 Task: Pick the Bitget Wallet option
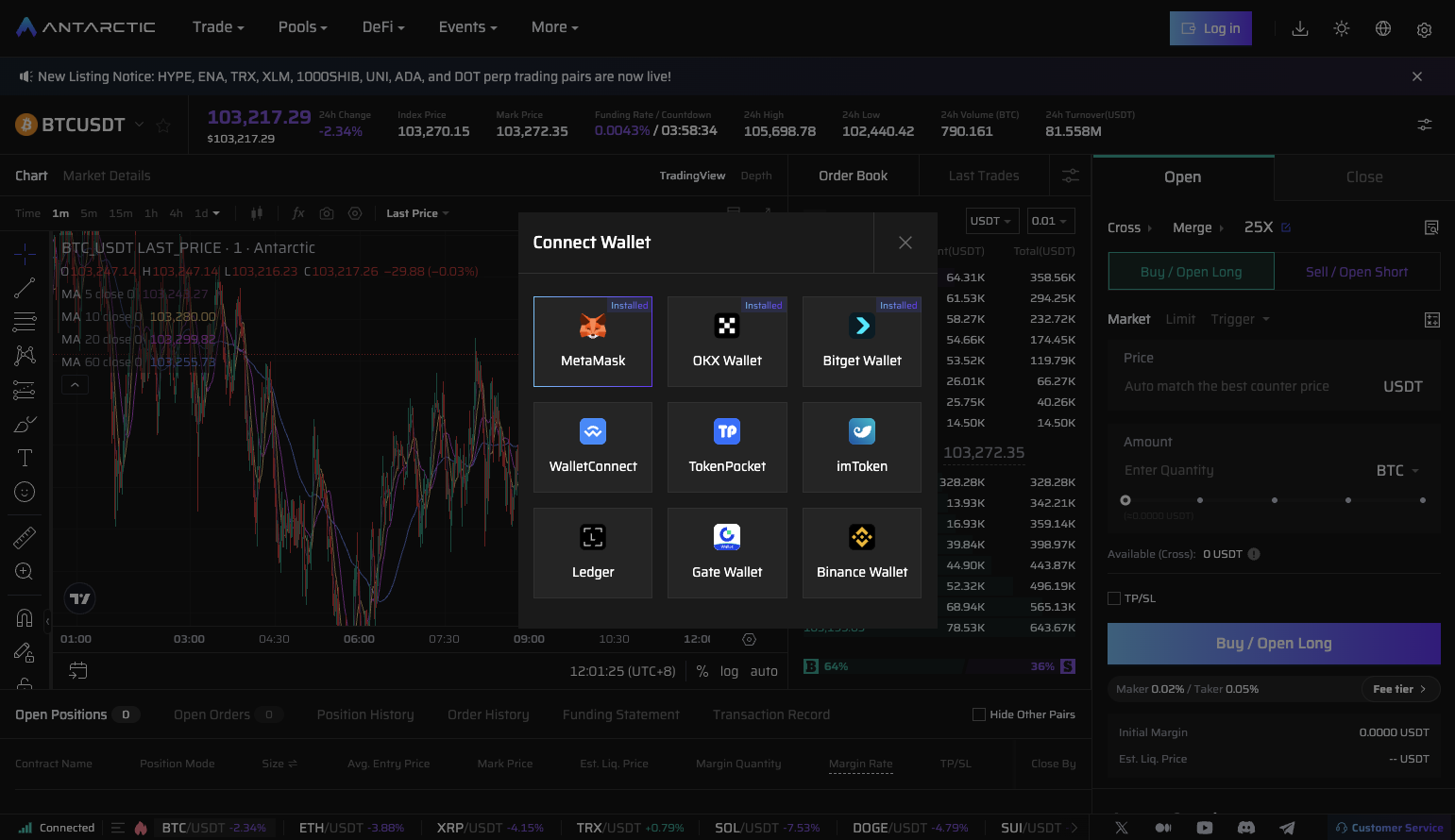click(862, 342)
